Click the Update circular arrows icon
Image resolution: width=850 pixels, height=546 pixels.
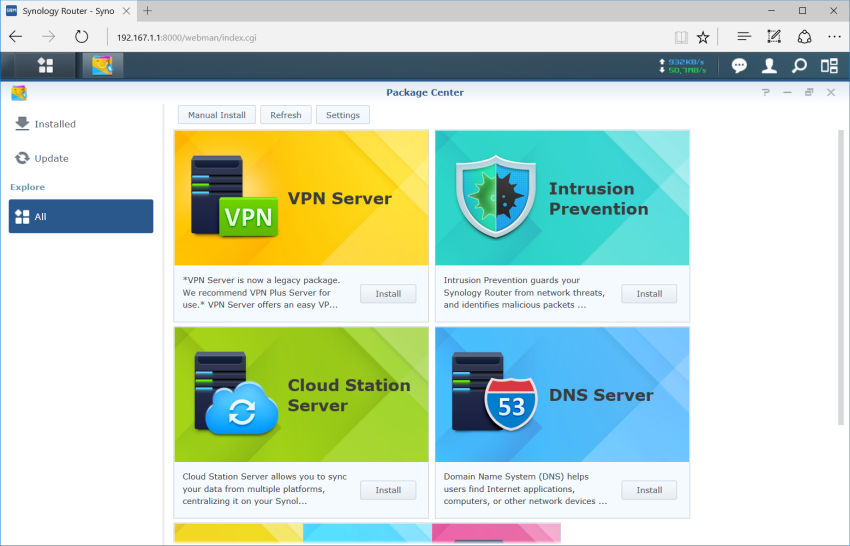(x=22, y=158)
